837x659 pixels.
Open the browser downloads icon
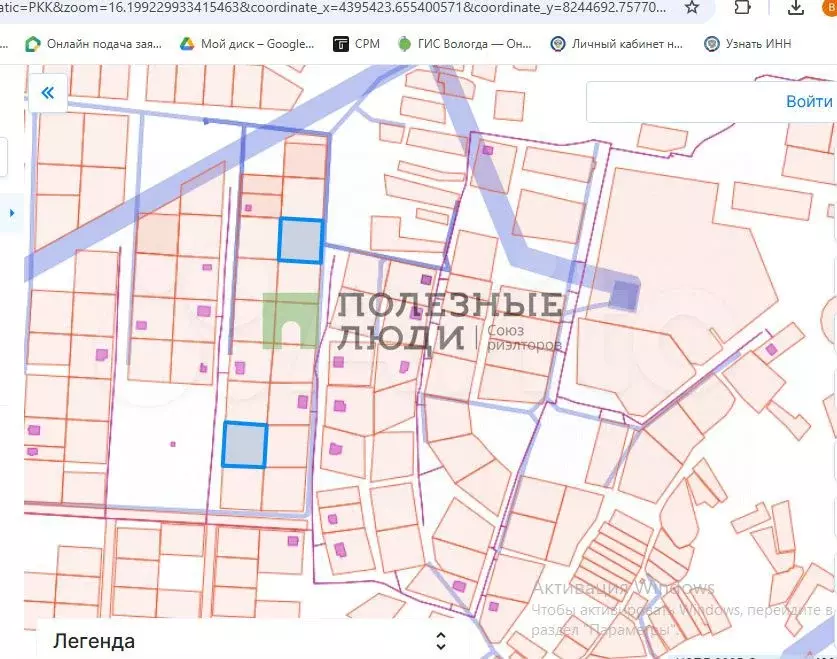coord(795,8)
